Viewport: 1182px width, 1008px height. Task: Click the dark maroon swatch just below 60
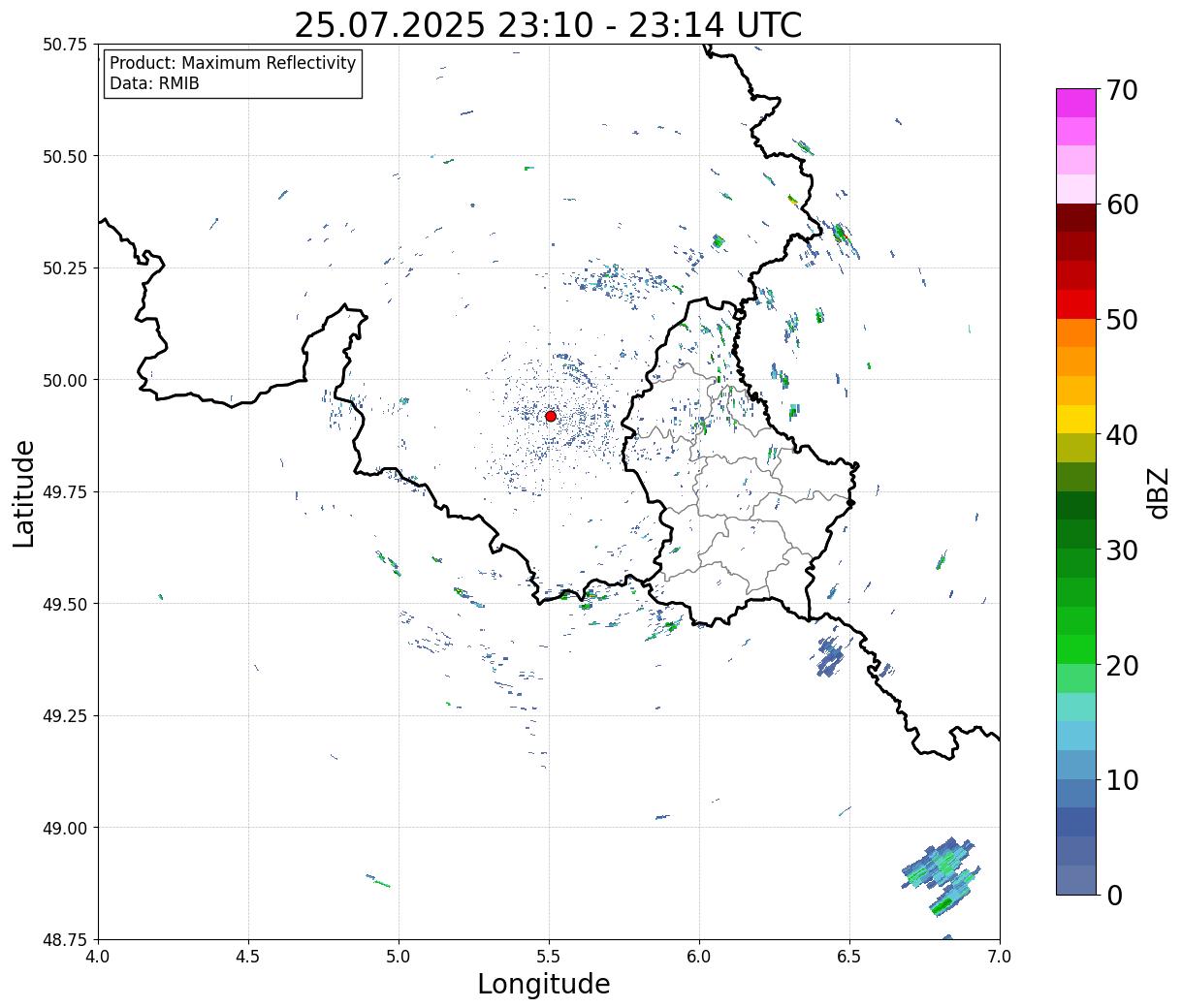pyautogui.click(x=1076, y=218)
